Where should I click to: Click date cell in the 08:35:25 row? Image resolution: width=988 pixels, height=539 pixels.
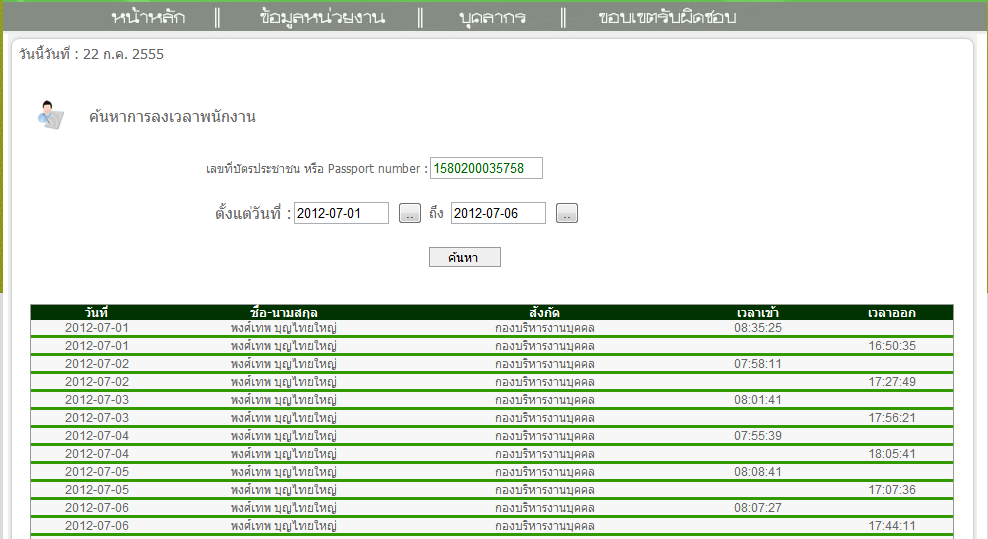point(96,328)
